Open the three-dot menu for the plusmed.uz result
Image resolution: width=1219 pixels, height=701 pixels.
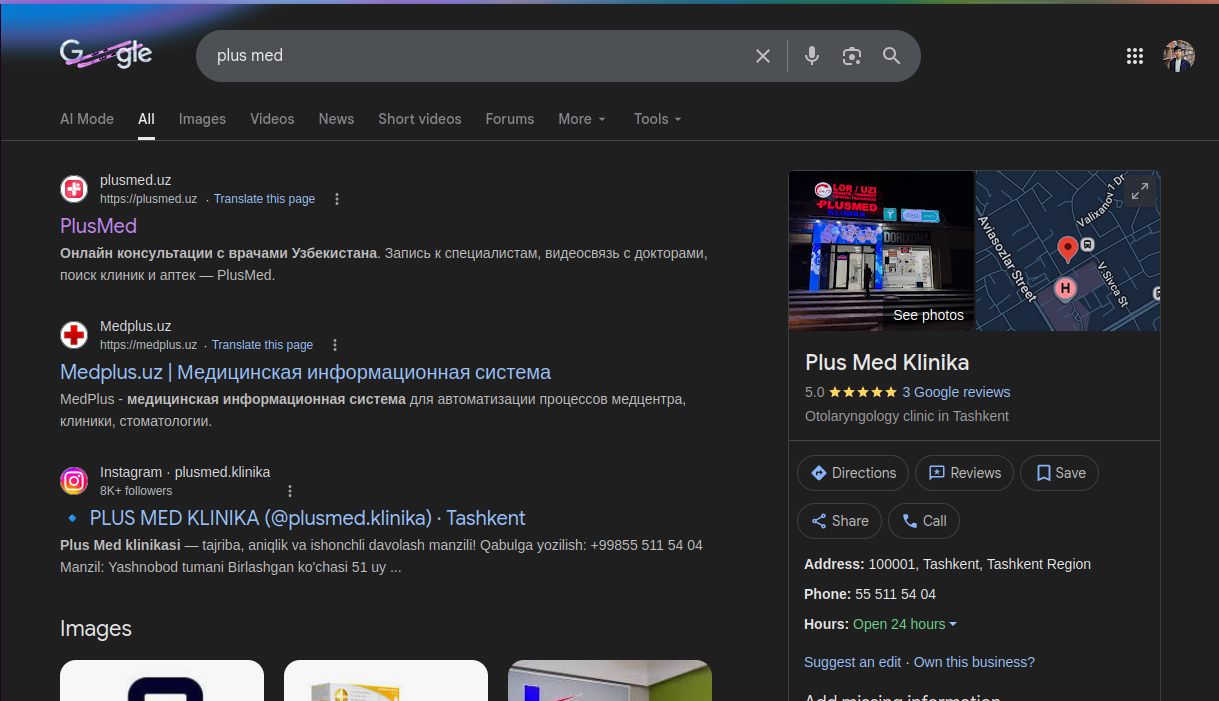pyautogui.click(x=337, y=199)
